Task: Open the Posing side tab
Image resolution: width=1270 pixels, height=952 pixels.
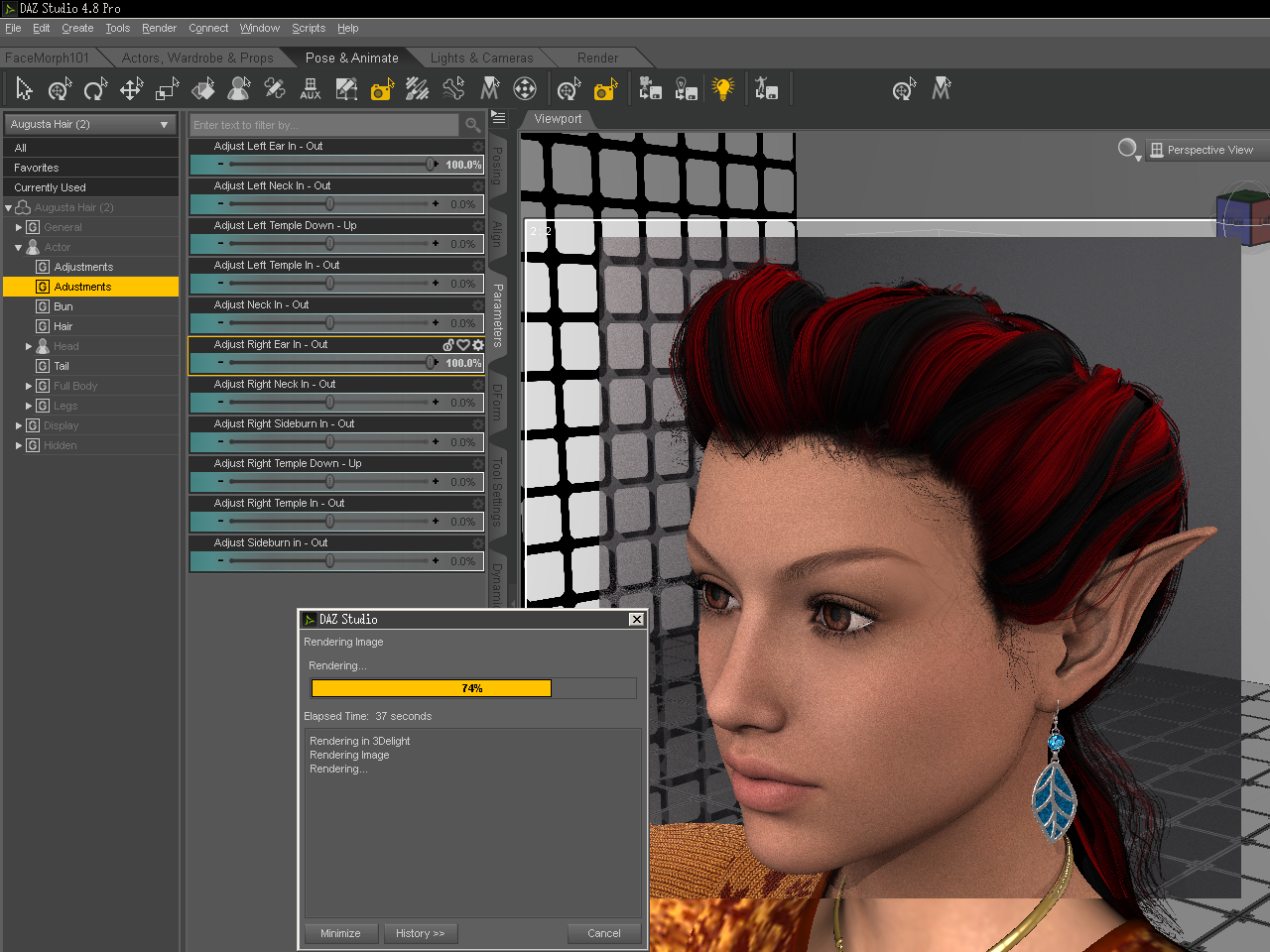Action: coord(497,167)
